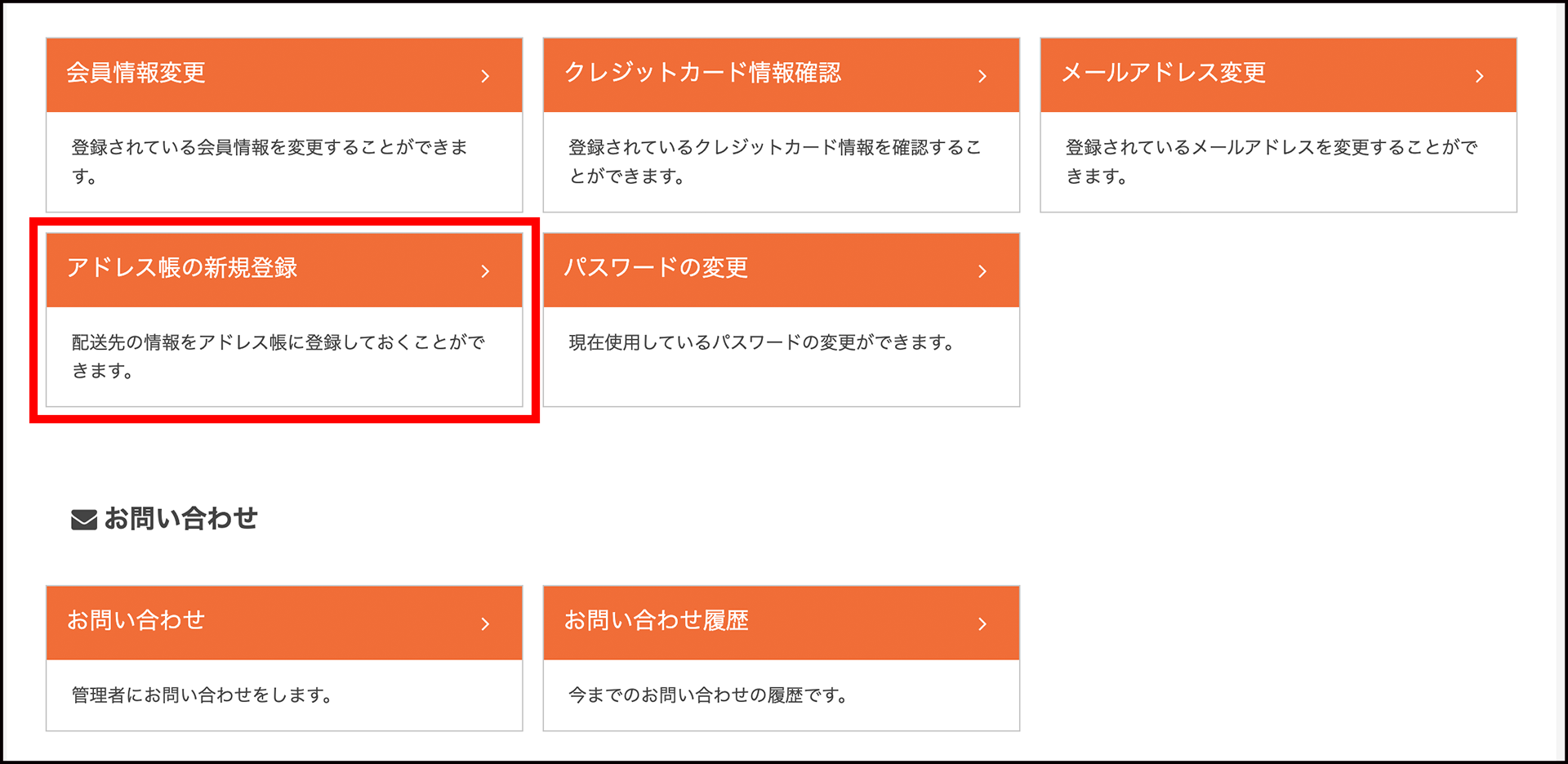Click the chevron arrow on メールアドレス変更
This screenshot has height=764, width=1568.
pyautogui.click(x=1479, y=76)
